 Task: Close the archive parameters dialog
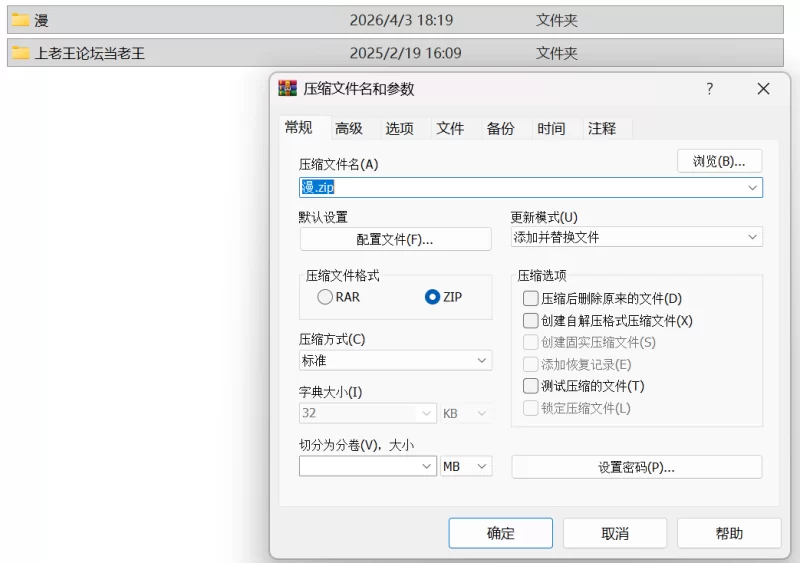pyautogui.click(x=763, y=89)
